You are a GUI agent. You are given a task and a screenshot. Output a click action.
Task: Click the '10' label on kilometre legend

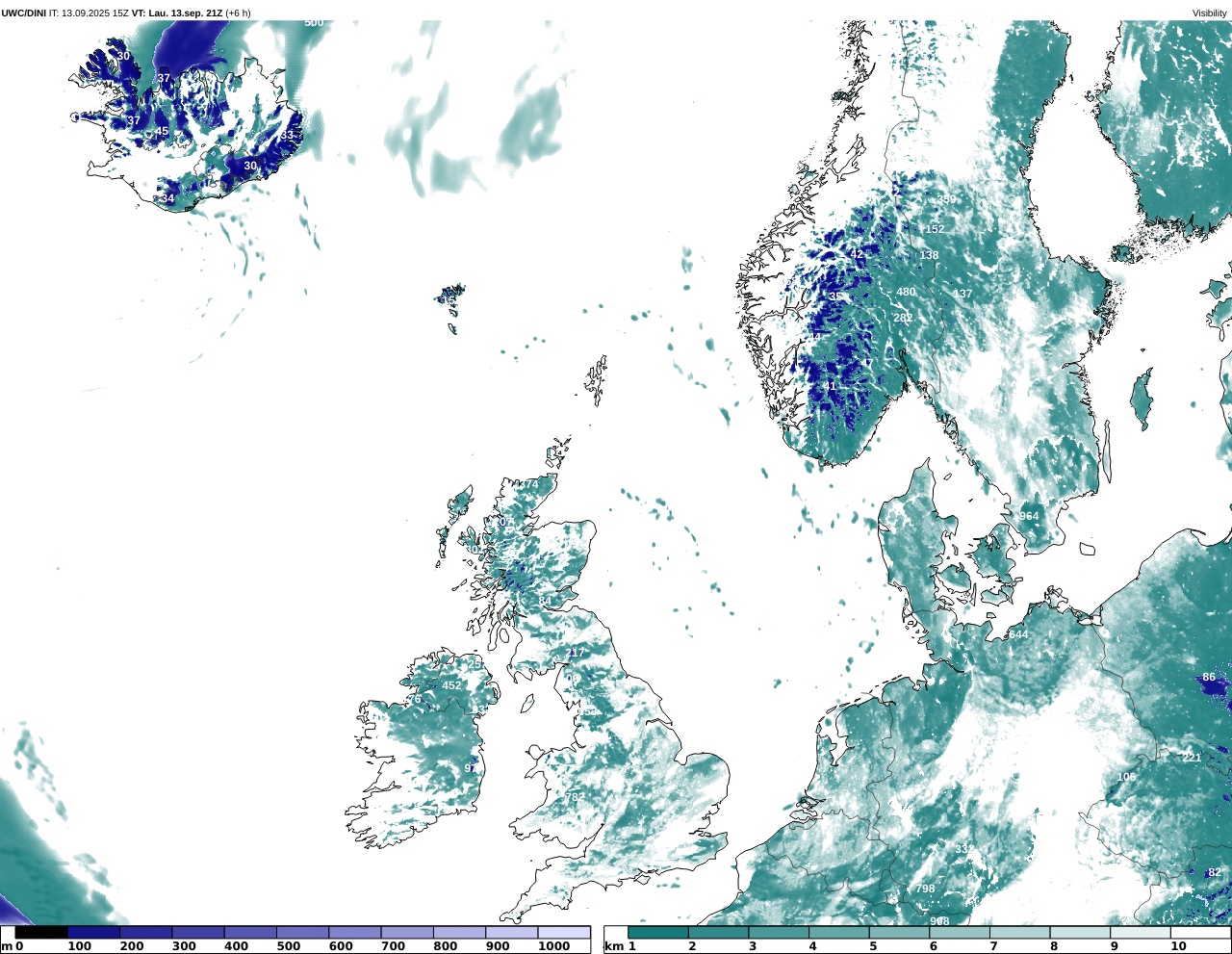click(x=1178, y=946)
